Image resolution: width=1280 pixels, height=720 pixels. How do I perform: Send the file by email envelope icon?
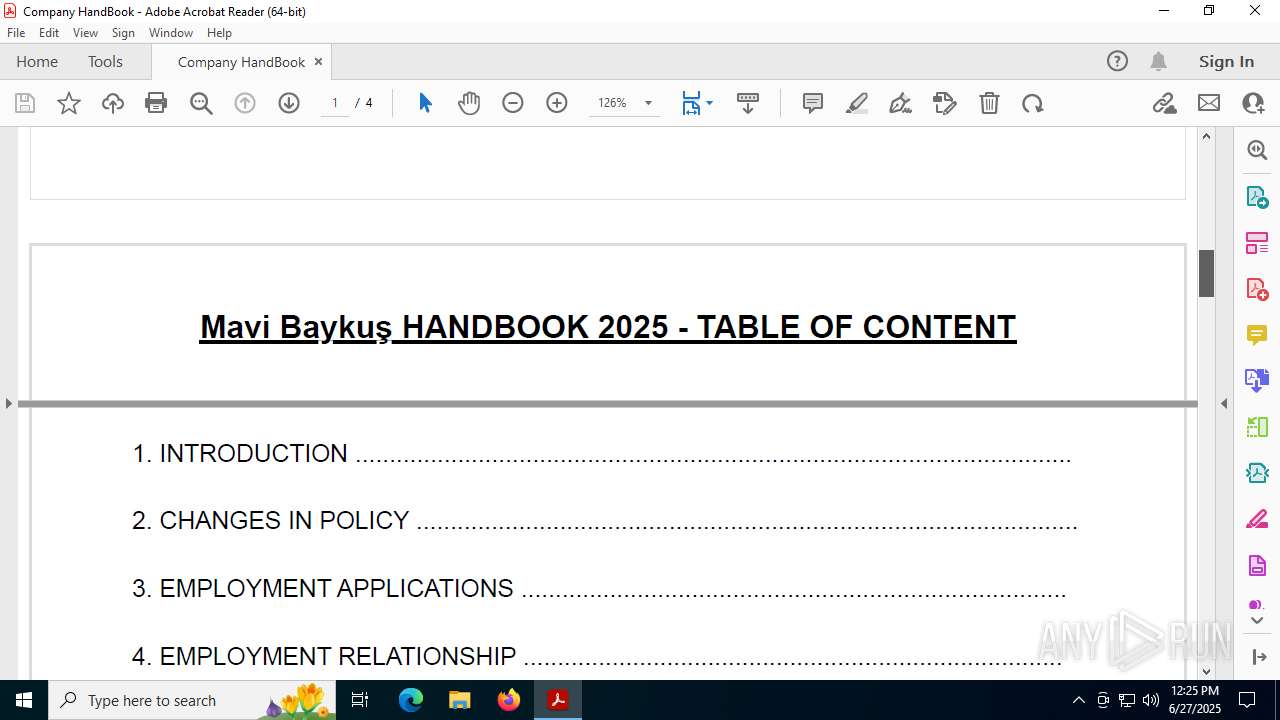pos(1209,103)
